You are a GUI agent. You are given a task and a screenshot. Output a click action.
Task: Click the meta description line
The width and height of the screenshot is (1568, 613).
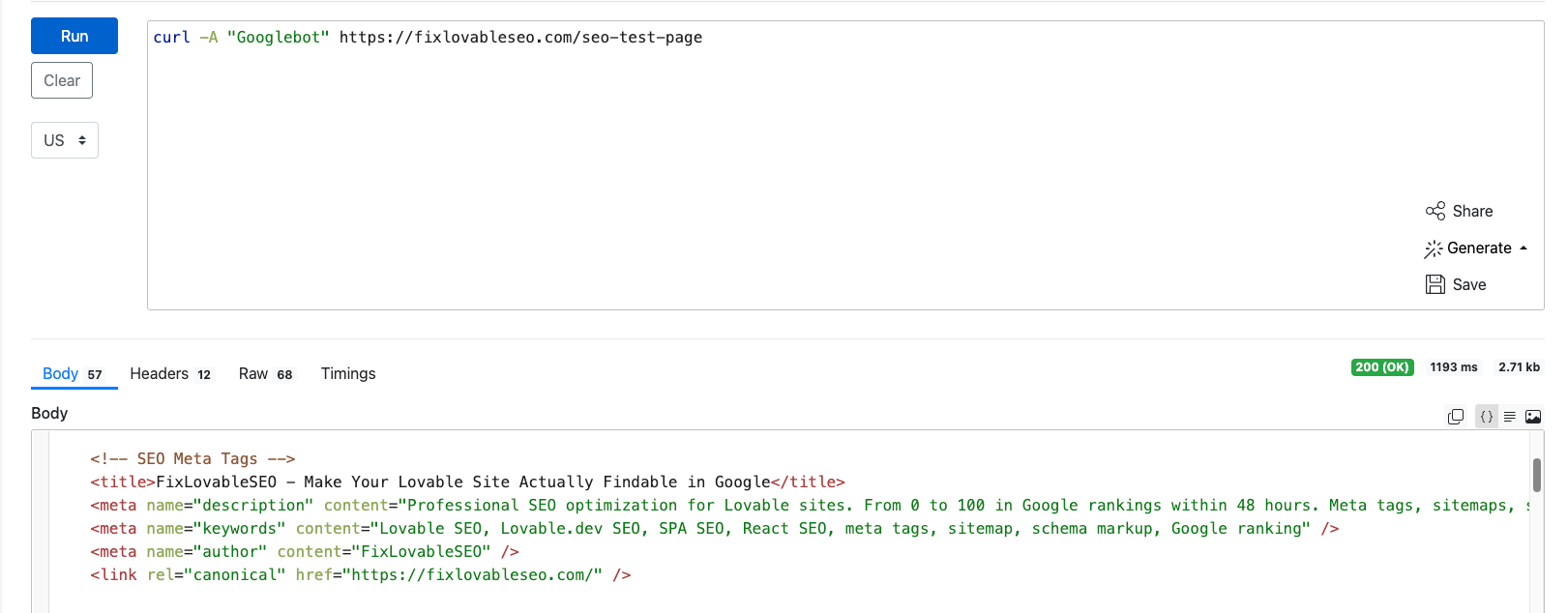click(x=811, y=505)
